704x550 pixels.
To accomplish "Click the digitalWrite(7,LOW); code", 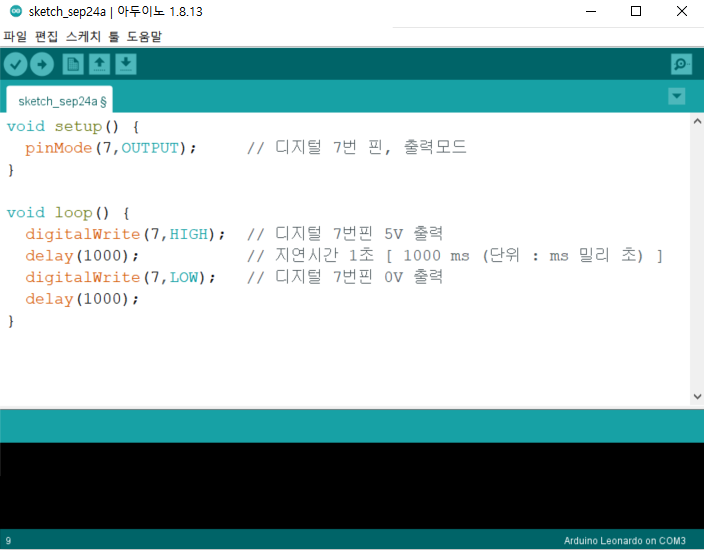I will click(x=120, y=277).
